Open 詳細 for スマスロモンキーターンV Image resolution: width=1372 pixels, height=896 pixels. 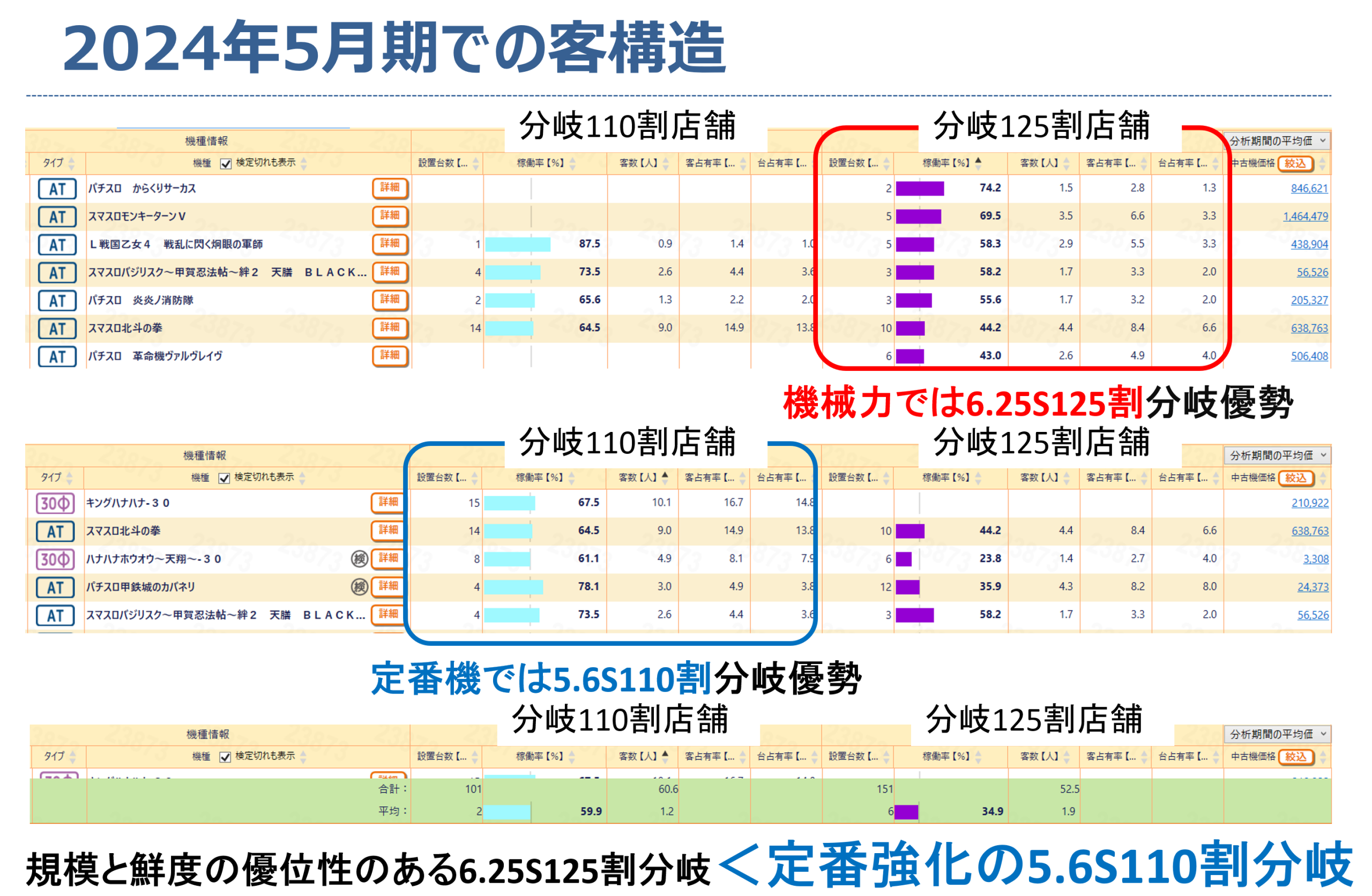pyautogui.click(x=390, y=215)
